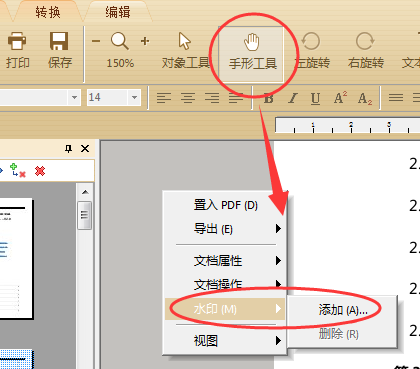Apply superscript formatting

pyautogui.click(x=340, y=98)
